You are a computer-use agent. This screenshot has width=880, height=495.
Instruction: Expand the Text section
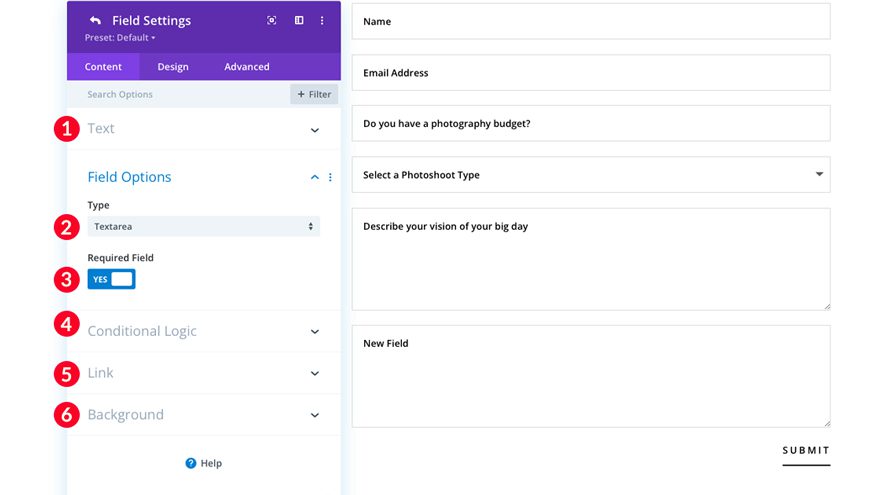pos(314,130)
